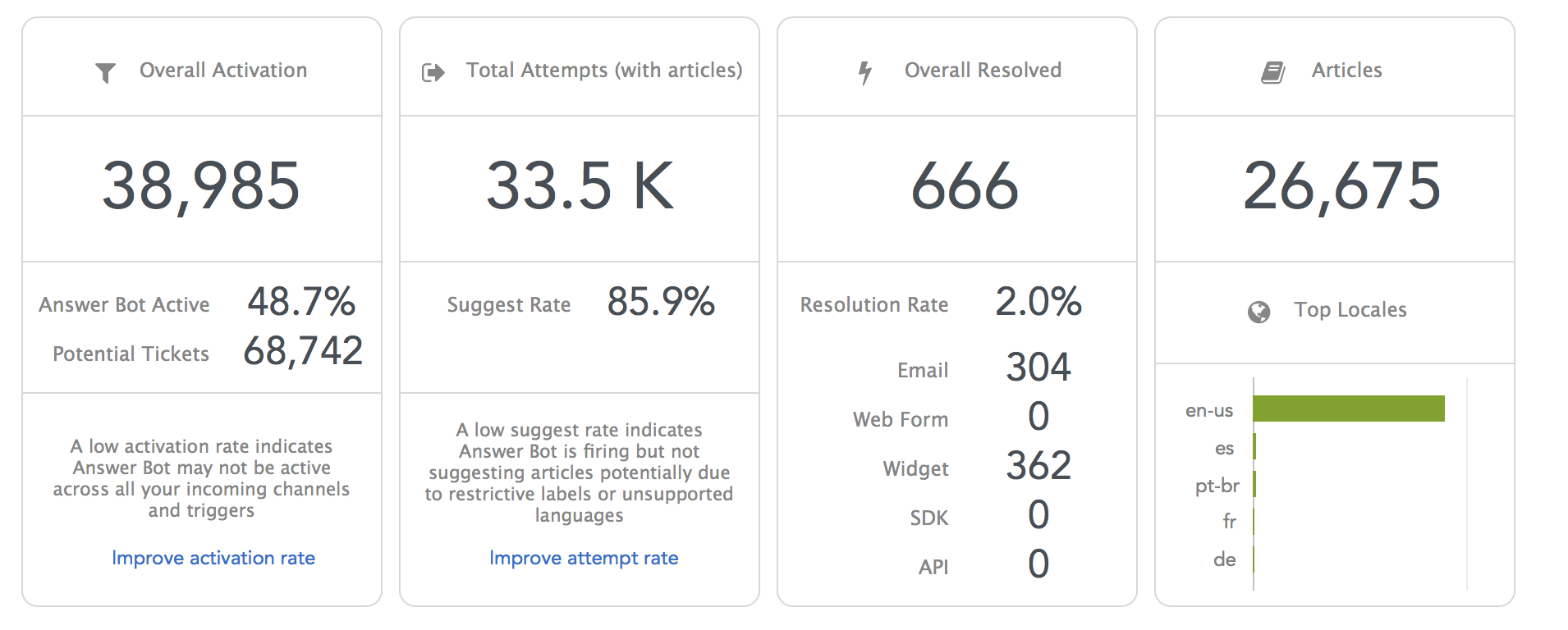Viewport: 1568px width, 630px height.
Task: Click the en-us green bar in chart
Action: 1348,409
